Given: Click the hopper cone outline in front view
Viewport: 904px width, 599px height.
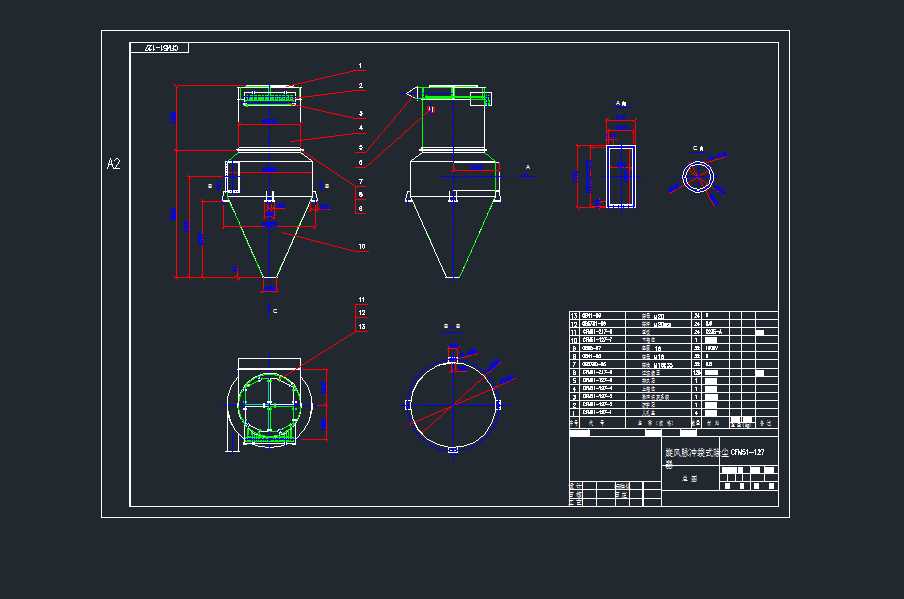Looking at the screenshot, I should 270,240.
